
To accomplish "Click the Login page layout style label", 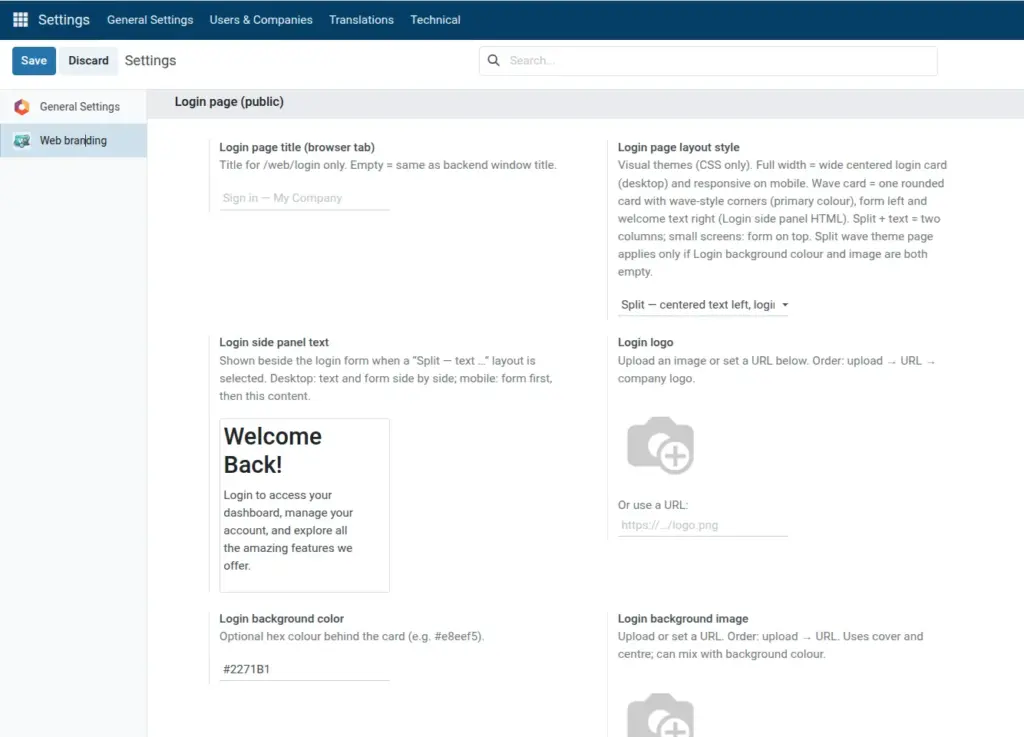I will (x=679, y=148).
